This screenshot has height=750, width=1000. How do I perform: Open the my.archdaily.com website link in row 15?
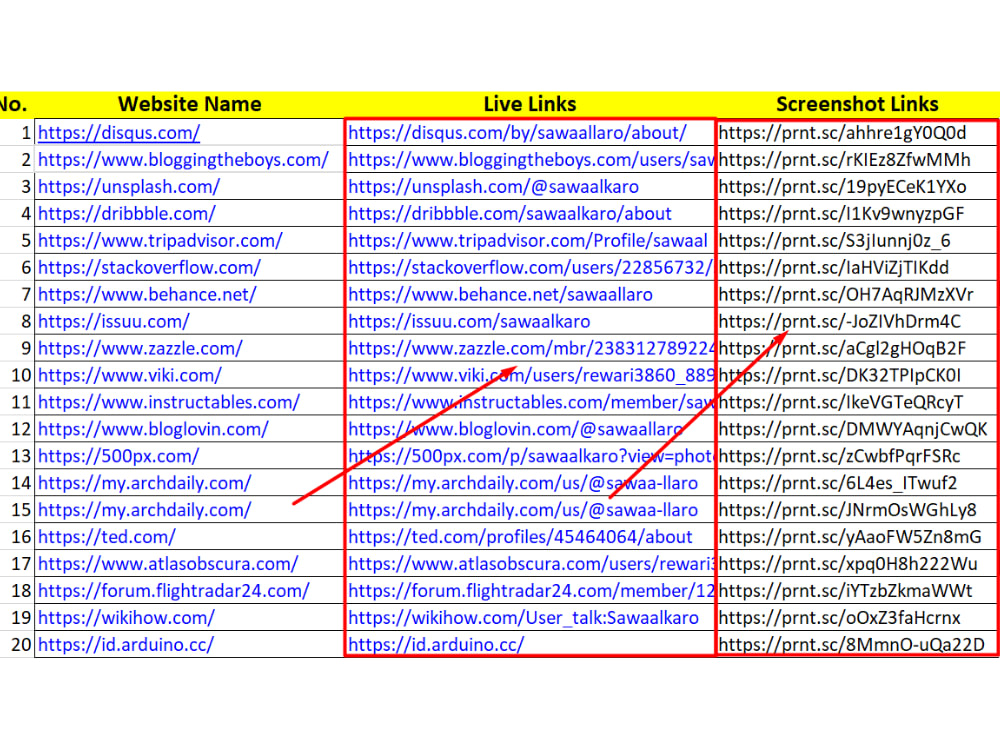click(145, 510)
